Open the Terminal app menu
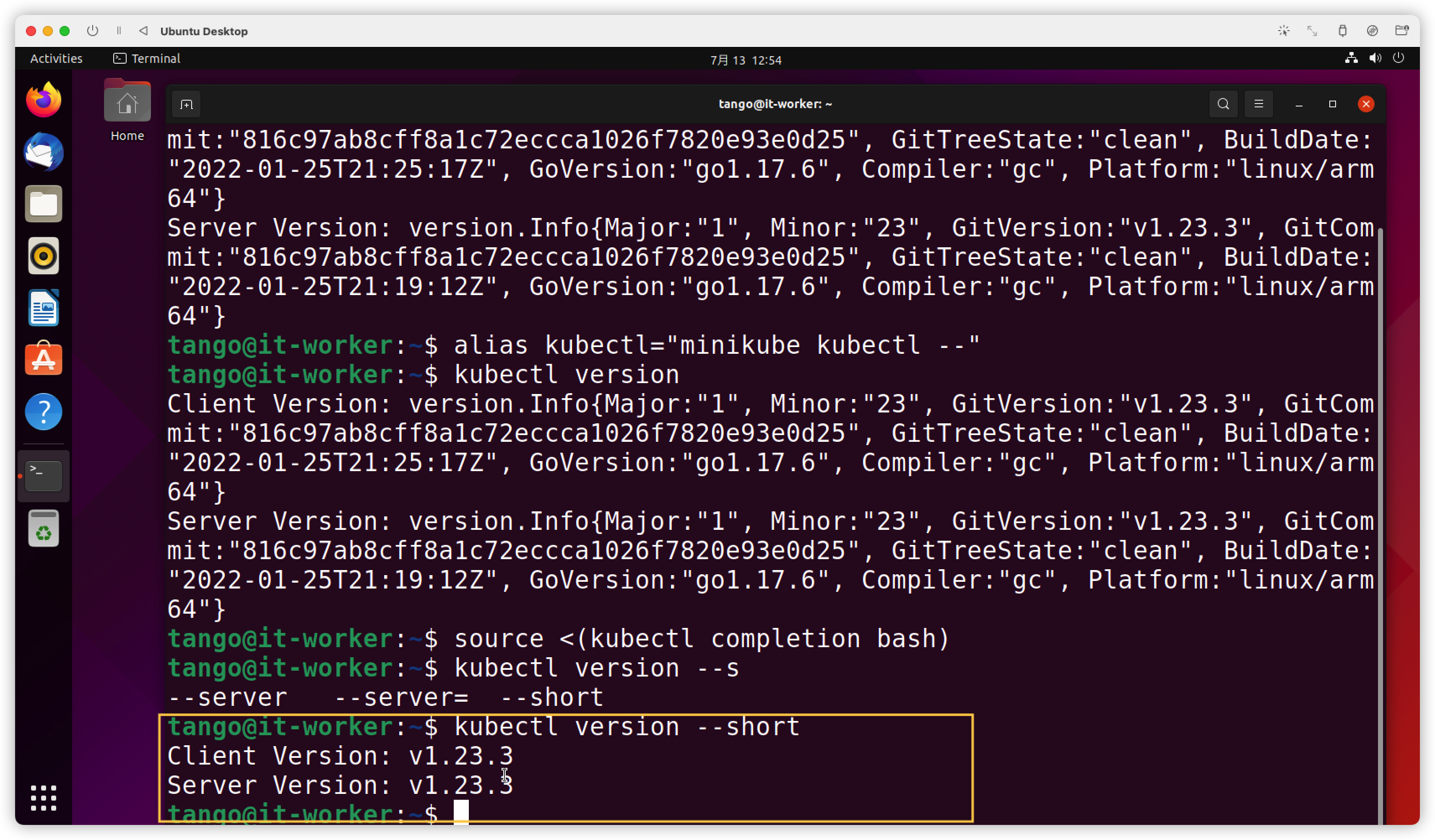Image resolution: width=1435 pixels, height=840 pixels. (147, 59)
